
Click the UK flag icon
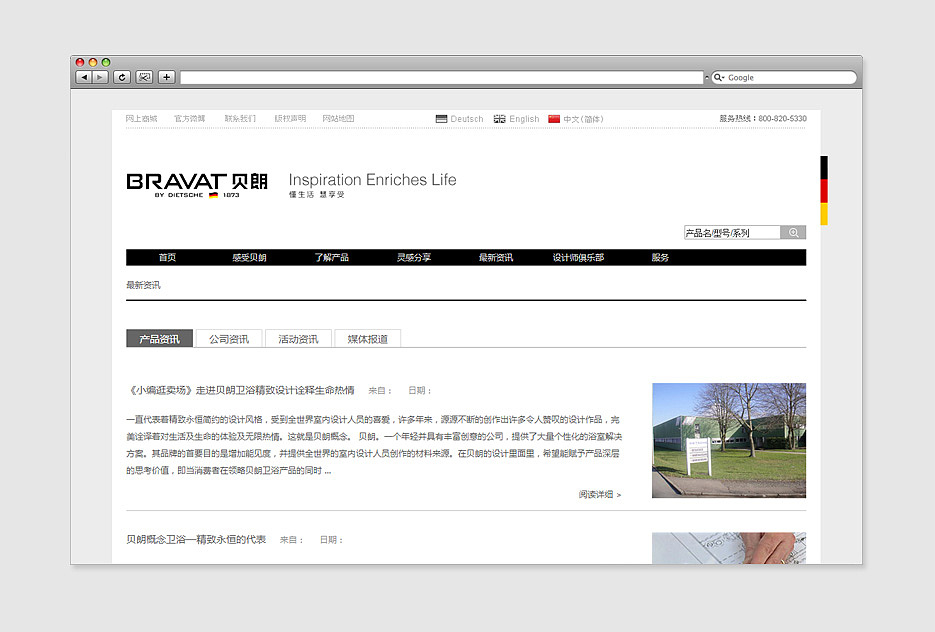tap(500, 119)
